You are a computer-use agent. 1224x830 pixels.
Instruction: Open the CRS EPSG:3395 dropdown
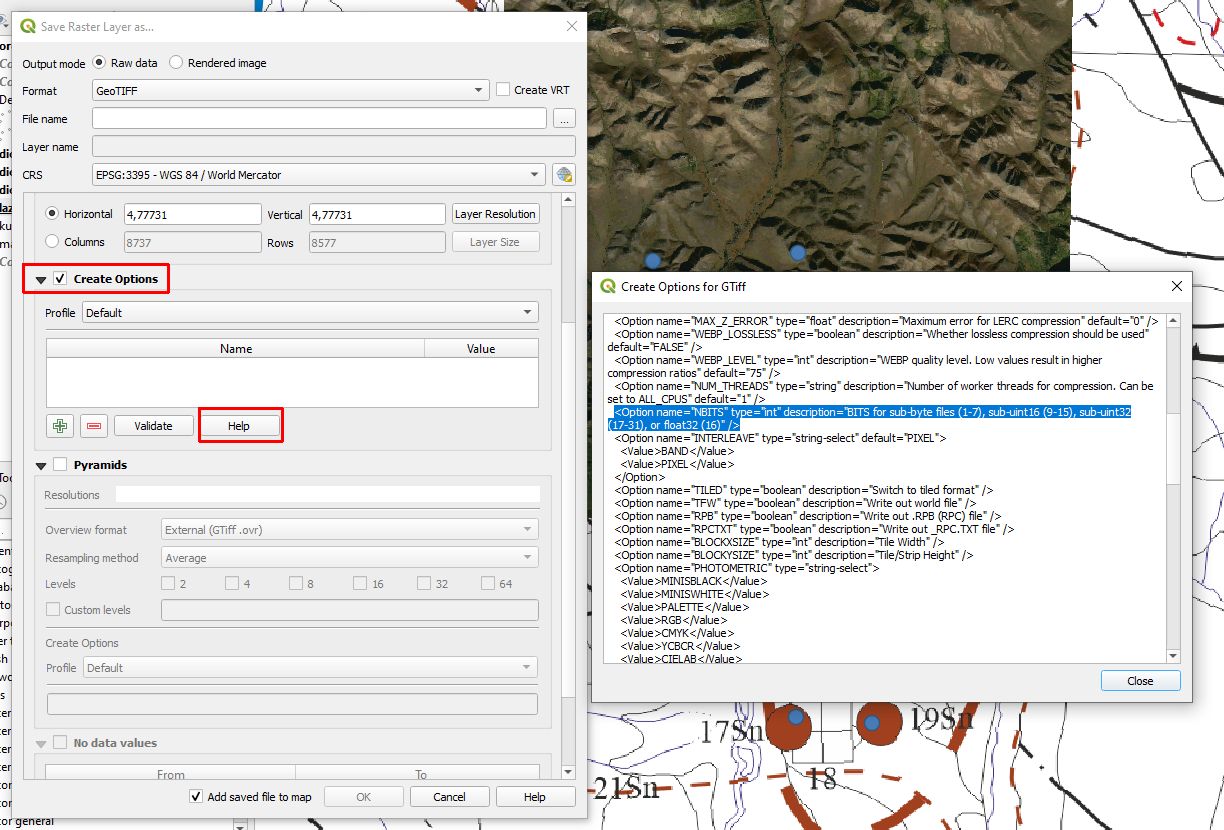point(318,175)
